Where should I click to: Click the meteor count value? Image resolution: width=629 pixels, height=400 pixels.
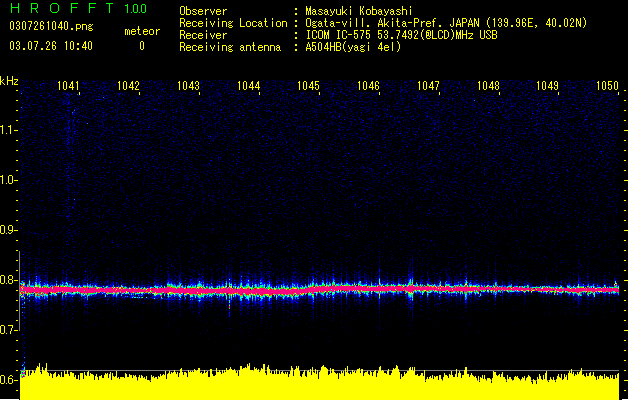[x=142, y=46]
